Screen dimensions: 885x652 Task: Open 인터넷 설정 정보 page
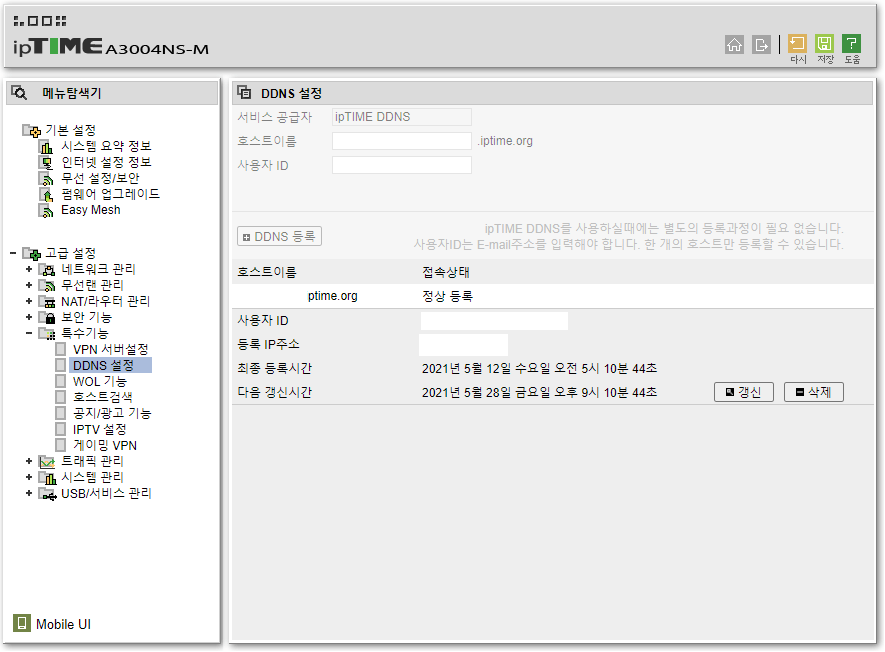(106, 162)
